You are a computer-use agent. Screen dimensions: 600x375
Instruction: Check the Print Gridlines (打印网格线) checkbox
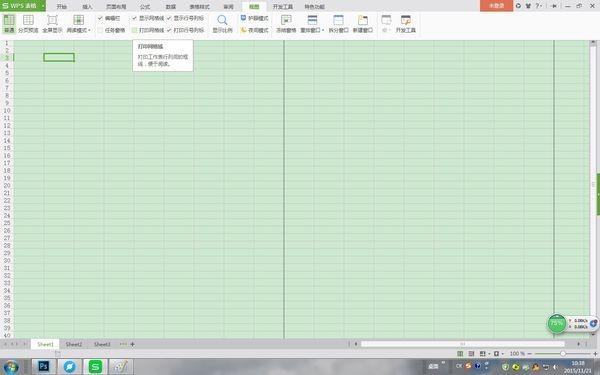134,30
